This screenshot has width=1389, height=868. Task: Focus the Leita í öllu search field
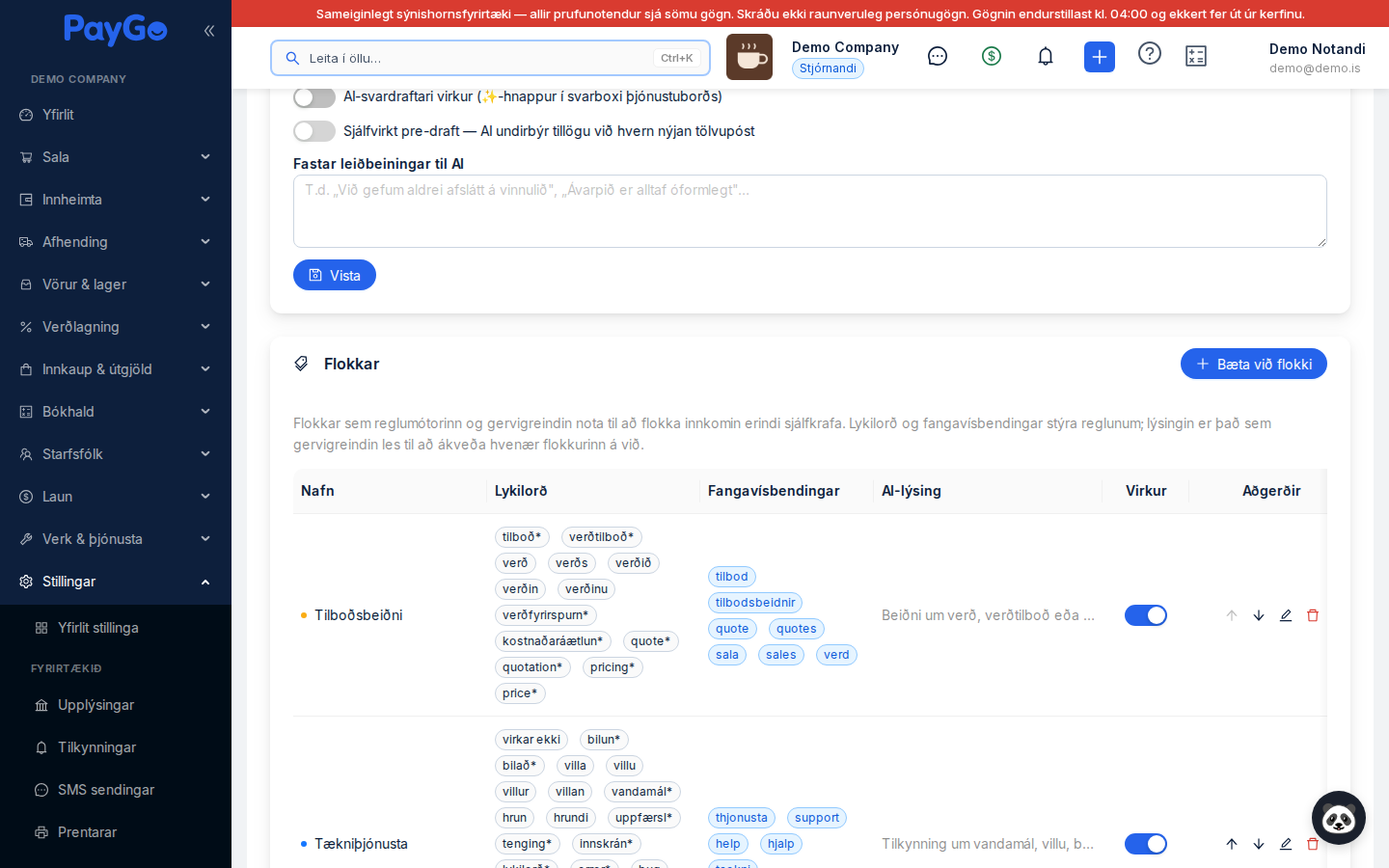[x=490, y=58]
